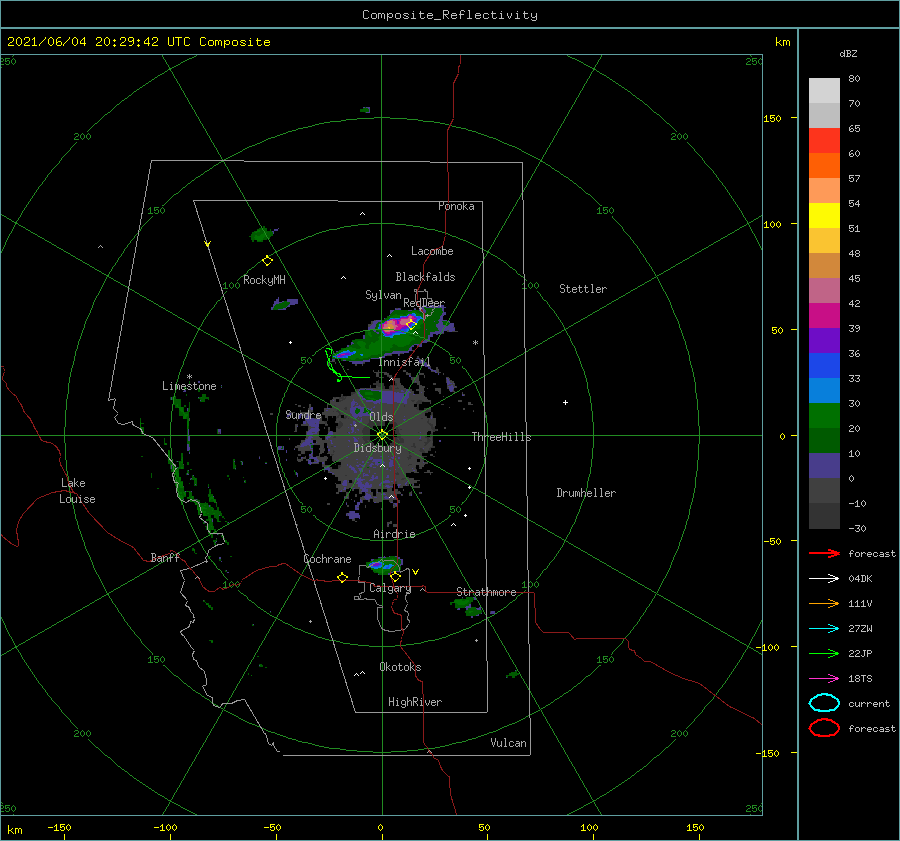Click the Strathmore label

point(486,592)
